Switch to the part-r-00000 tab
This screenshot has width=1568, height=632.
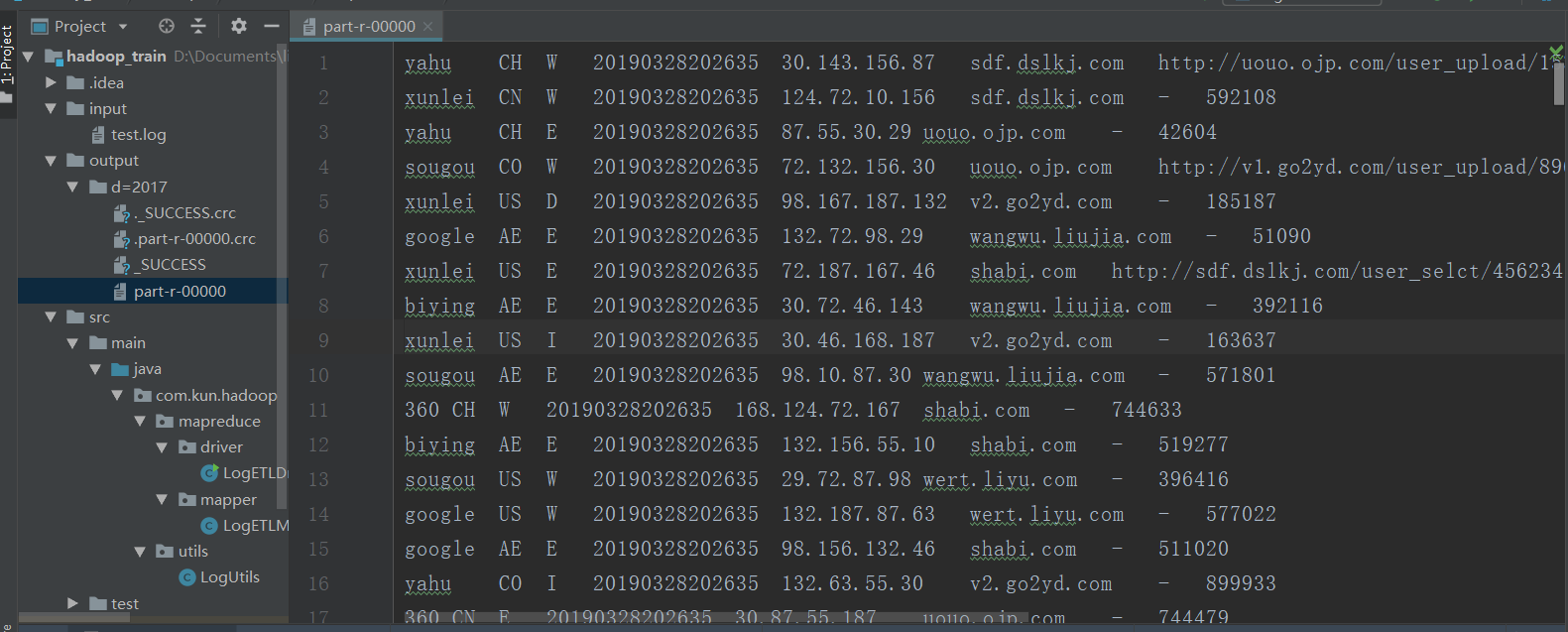368,27
